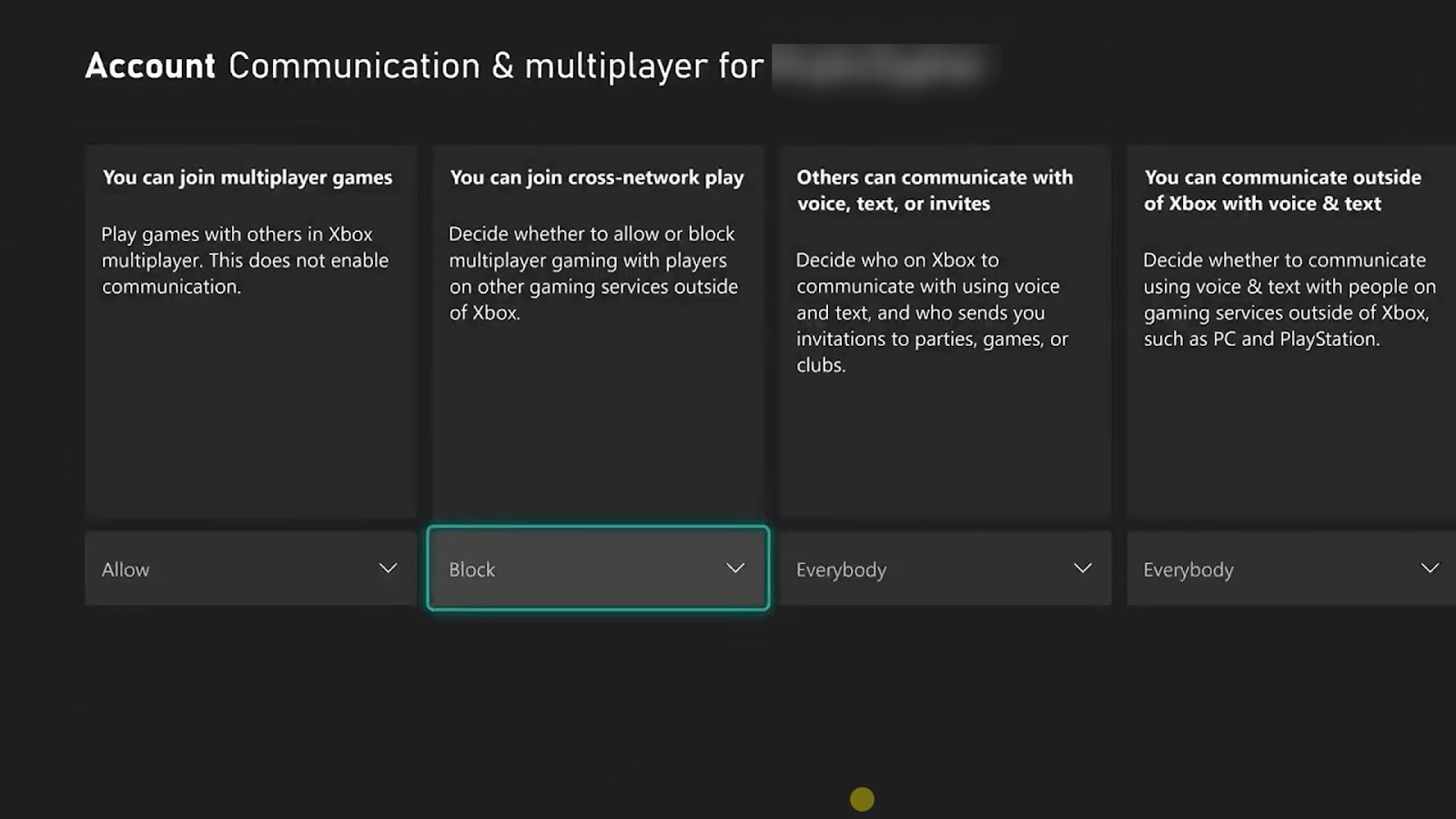Select the "You can join multiplayer games" heading
This screenshot has width=1456, height=819.
point(248,177)
